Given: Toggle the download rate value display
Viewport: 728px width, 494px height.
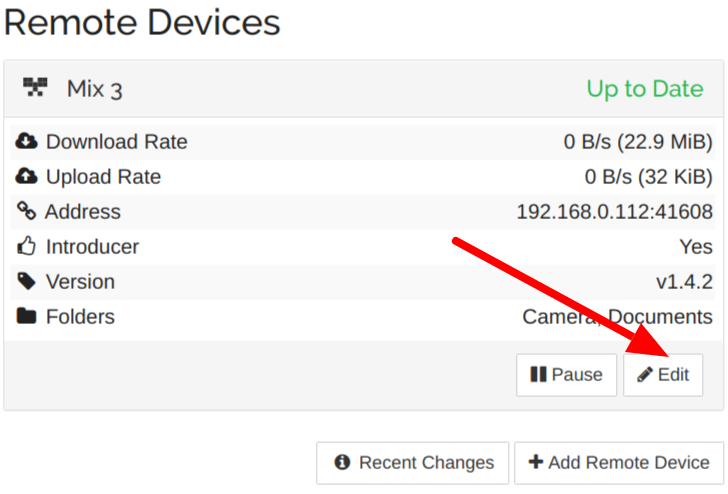Looking at the screenshot, I should coord(638,142).
